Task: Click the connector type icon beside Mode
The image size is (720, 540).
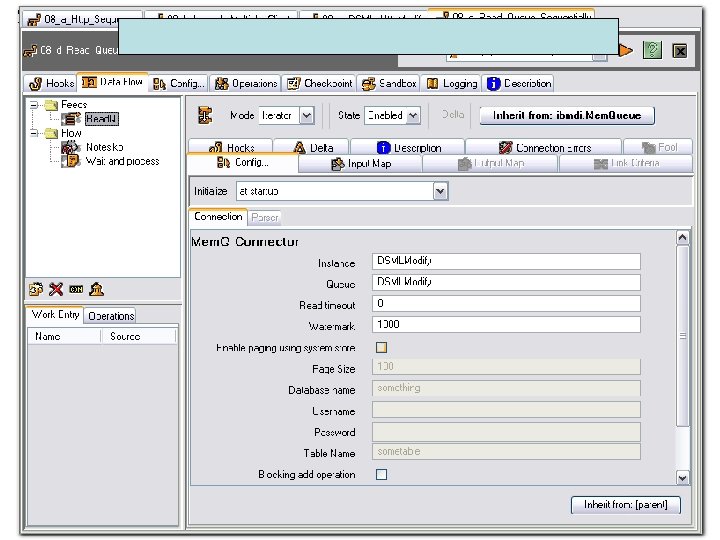Action: 205,115
